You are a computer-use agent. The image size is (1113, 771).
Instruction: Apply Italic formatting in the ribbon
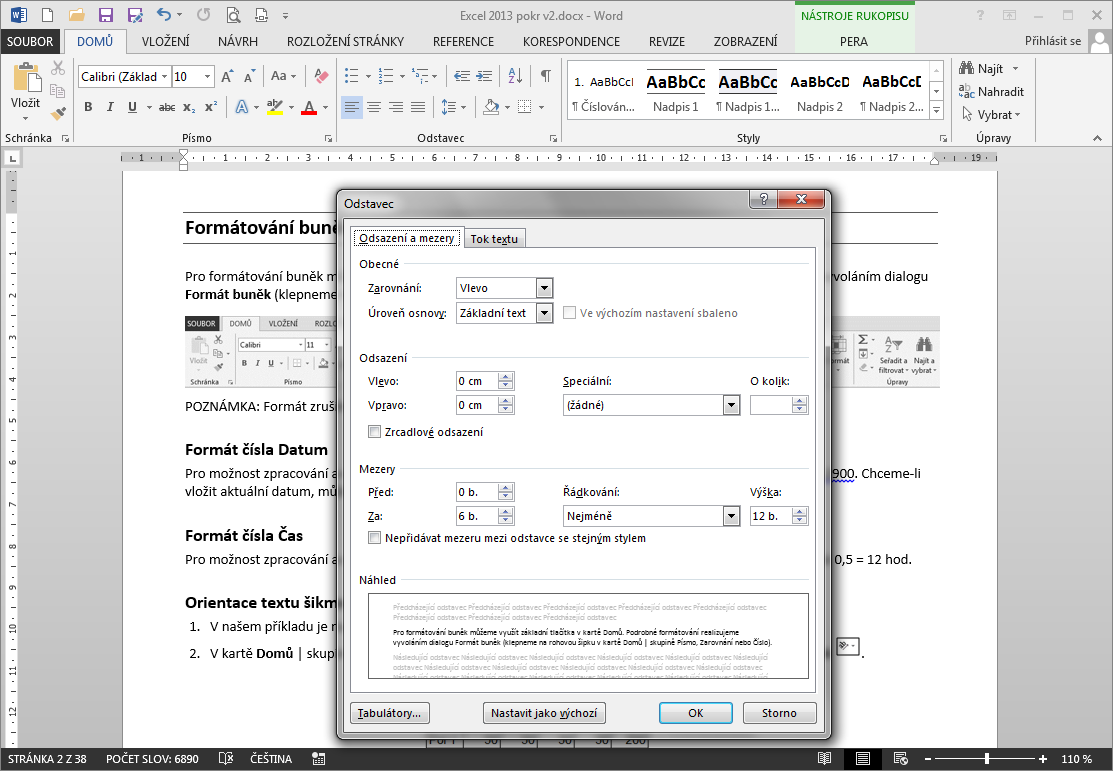110,107
